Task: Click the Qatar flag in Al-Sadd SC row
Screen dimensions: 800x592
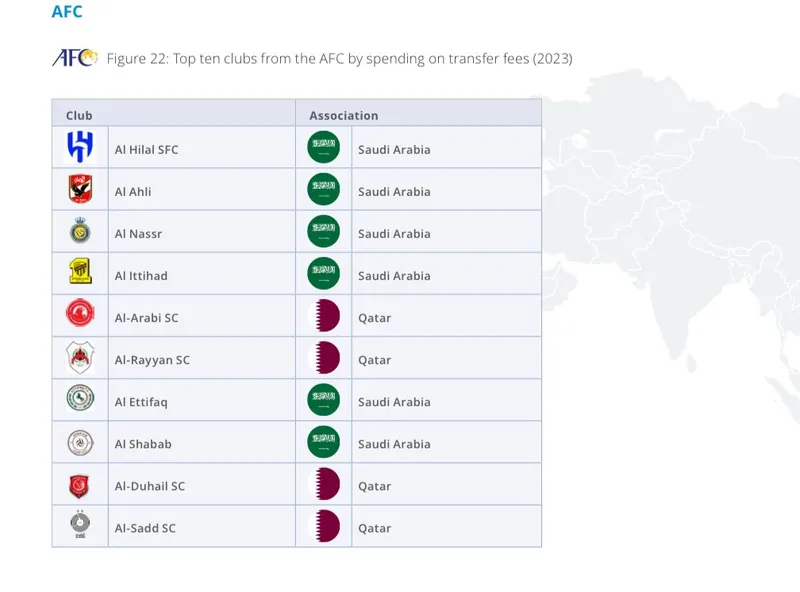Action: [x=324, y=526]
